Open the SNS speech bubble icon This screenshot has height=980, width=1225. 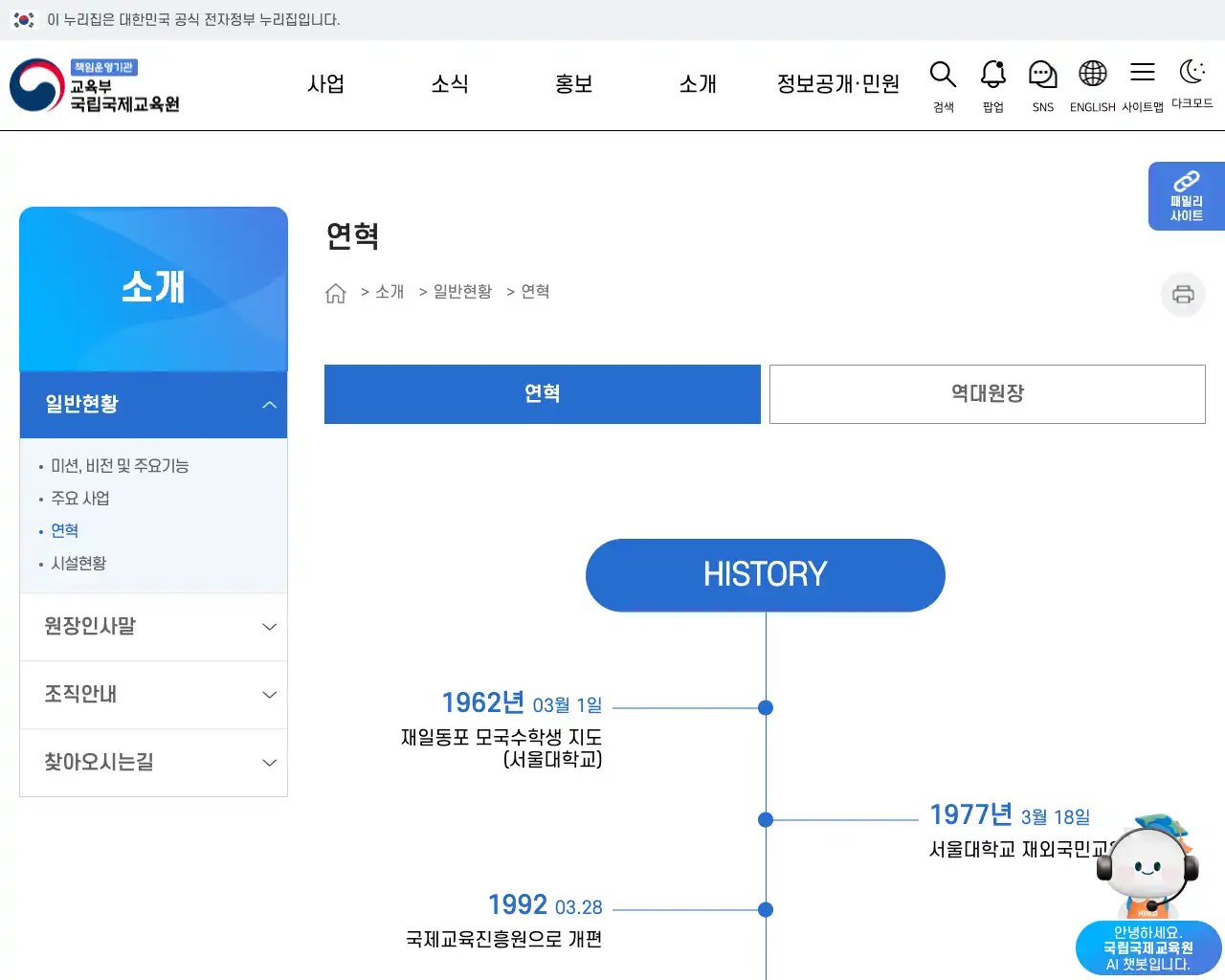pos(1043,75)
